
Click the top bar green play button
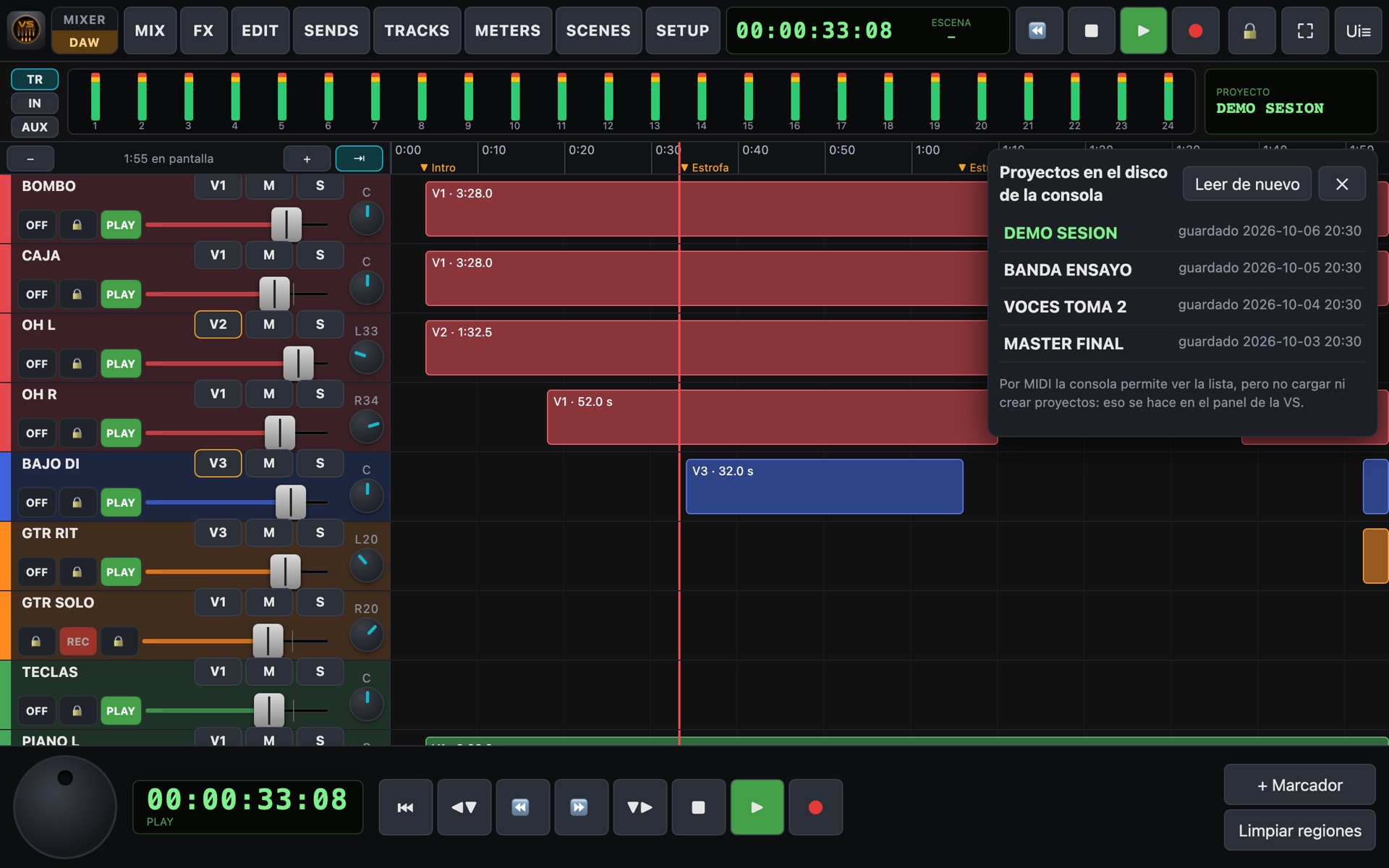(1143, 30)
